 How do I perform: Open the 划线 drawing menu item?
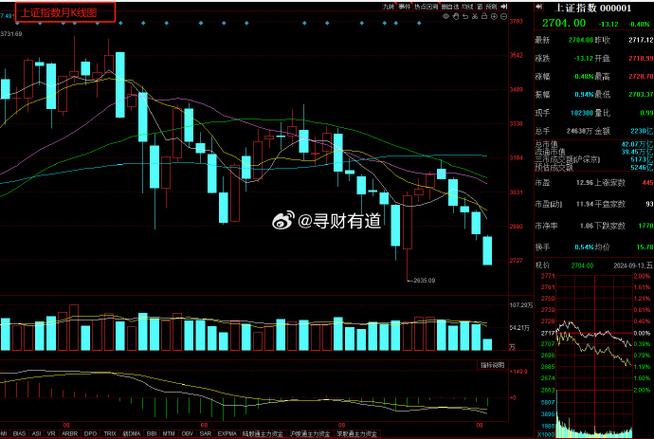coord(468,7)
